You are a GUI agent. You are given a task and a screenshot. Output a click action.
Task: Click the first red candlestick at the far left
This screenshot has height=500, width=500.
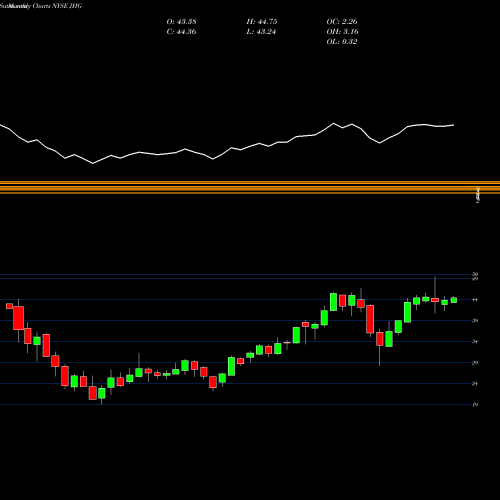click(9, 306)
